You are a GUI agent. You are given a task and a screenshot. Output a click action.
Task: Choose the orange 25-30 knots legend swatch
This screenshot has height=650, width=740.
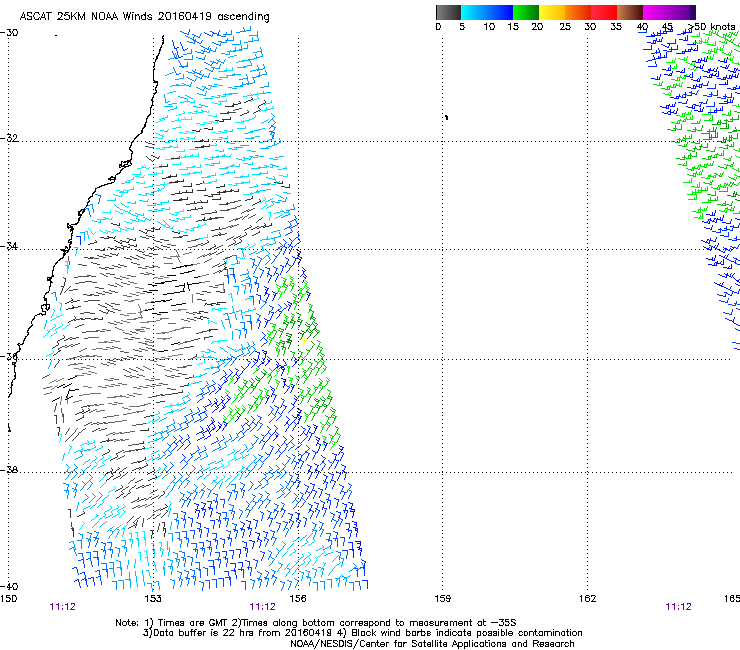coord(578,12)
